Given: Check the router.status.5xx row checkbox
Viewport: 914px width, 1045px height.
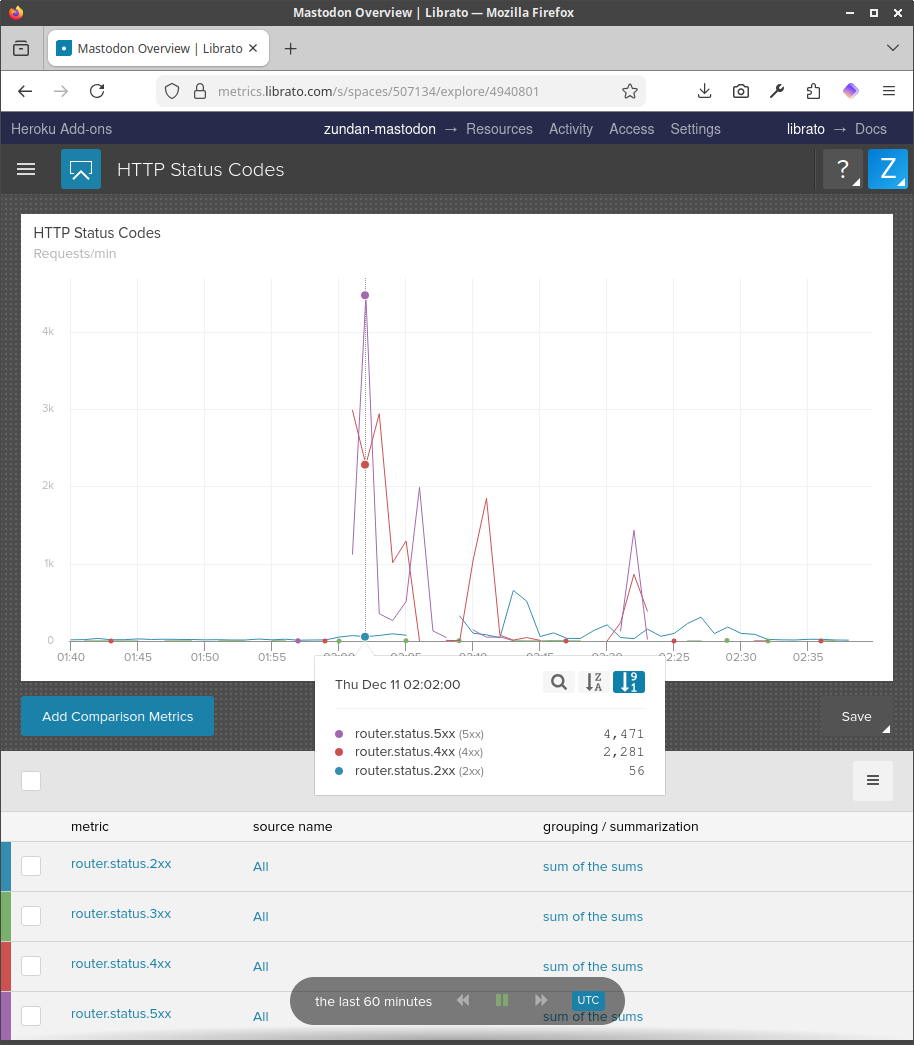Looking at the screenshot, I should point(31,1016).
